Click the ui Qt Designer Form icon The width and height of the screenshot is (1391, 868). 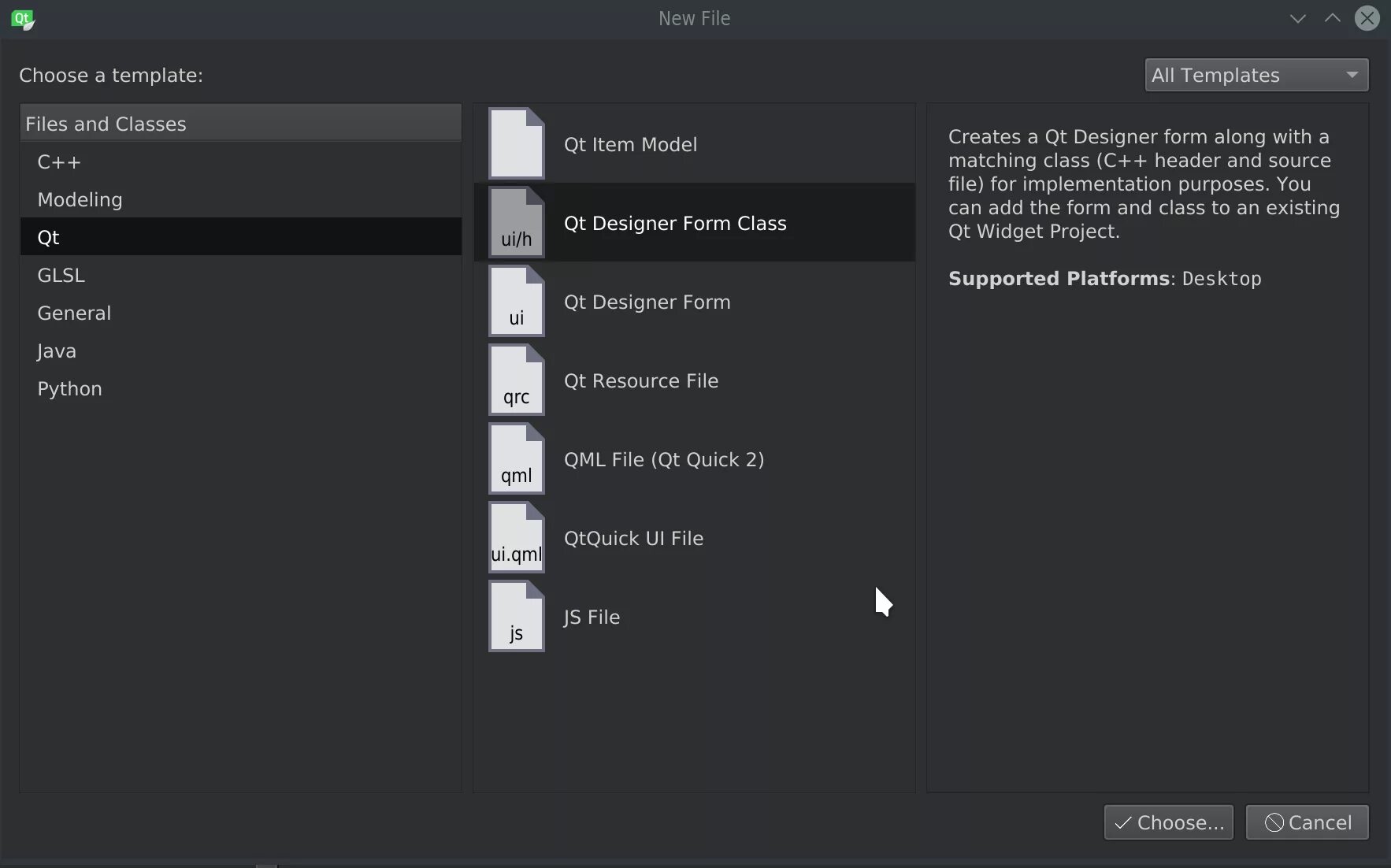tap(516, 301)
